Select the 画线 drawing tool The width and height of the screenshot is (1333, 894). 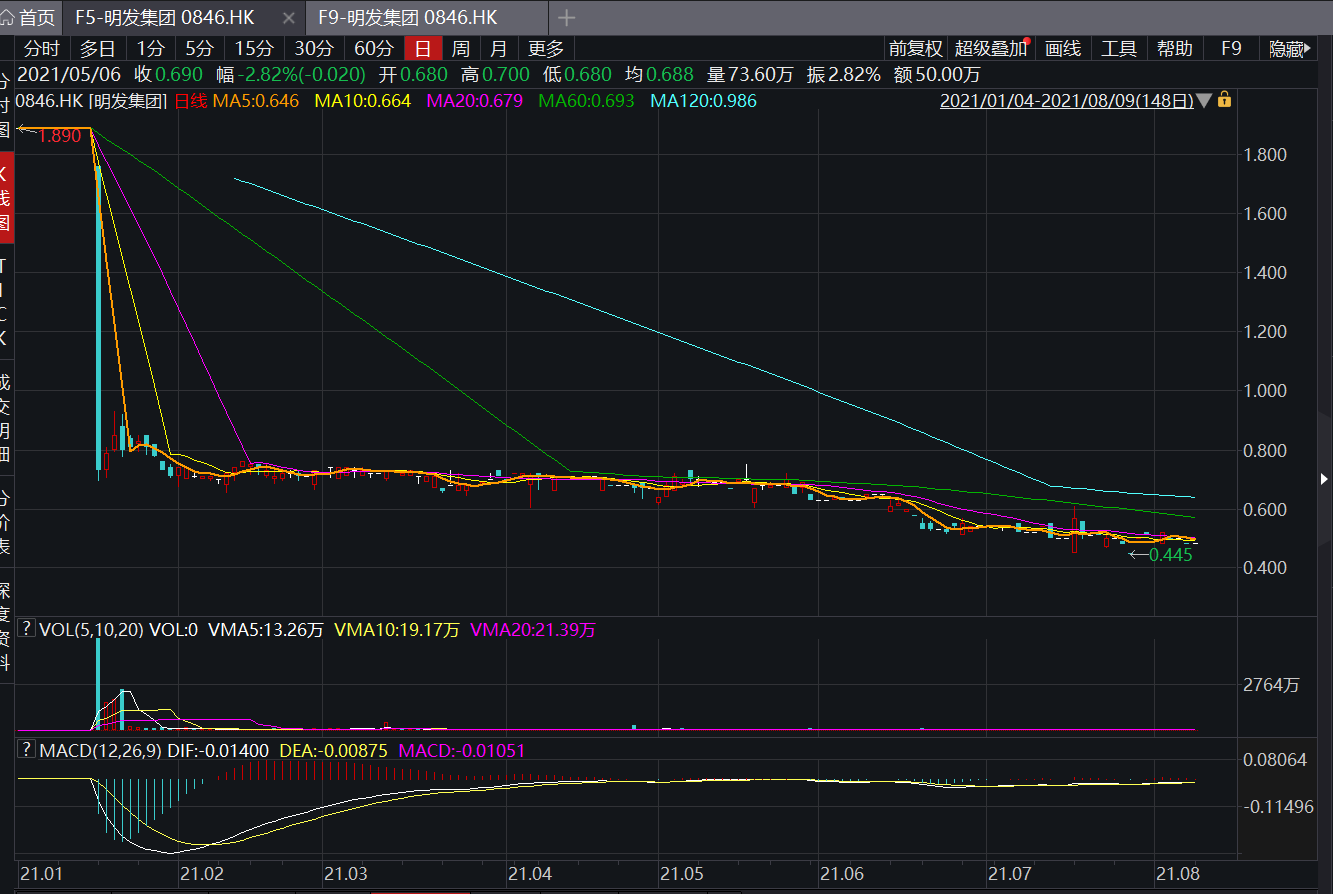[x=1063, y=49]
